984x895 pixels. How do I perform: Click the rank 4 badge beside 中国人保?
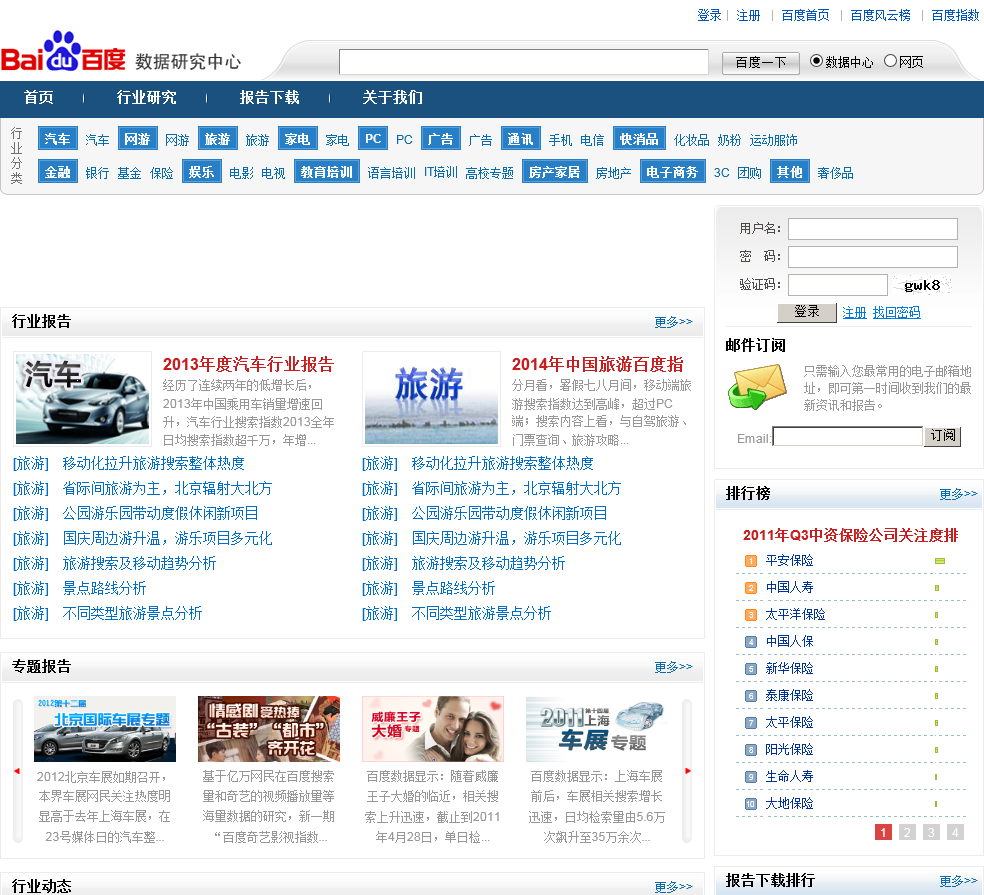click(x=751, y=642)
